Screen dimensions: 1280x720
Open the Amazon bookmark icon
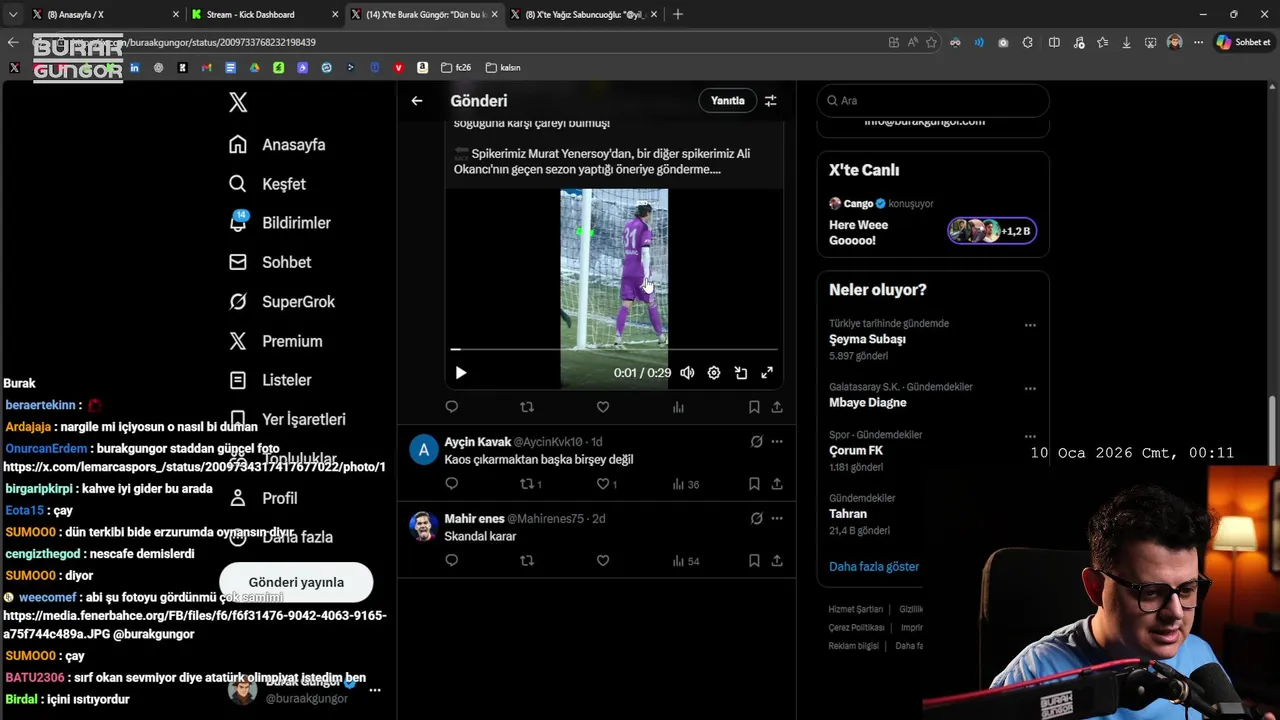(x=423, y=67)
